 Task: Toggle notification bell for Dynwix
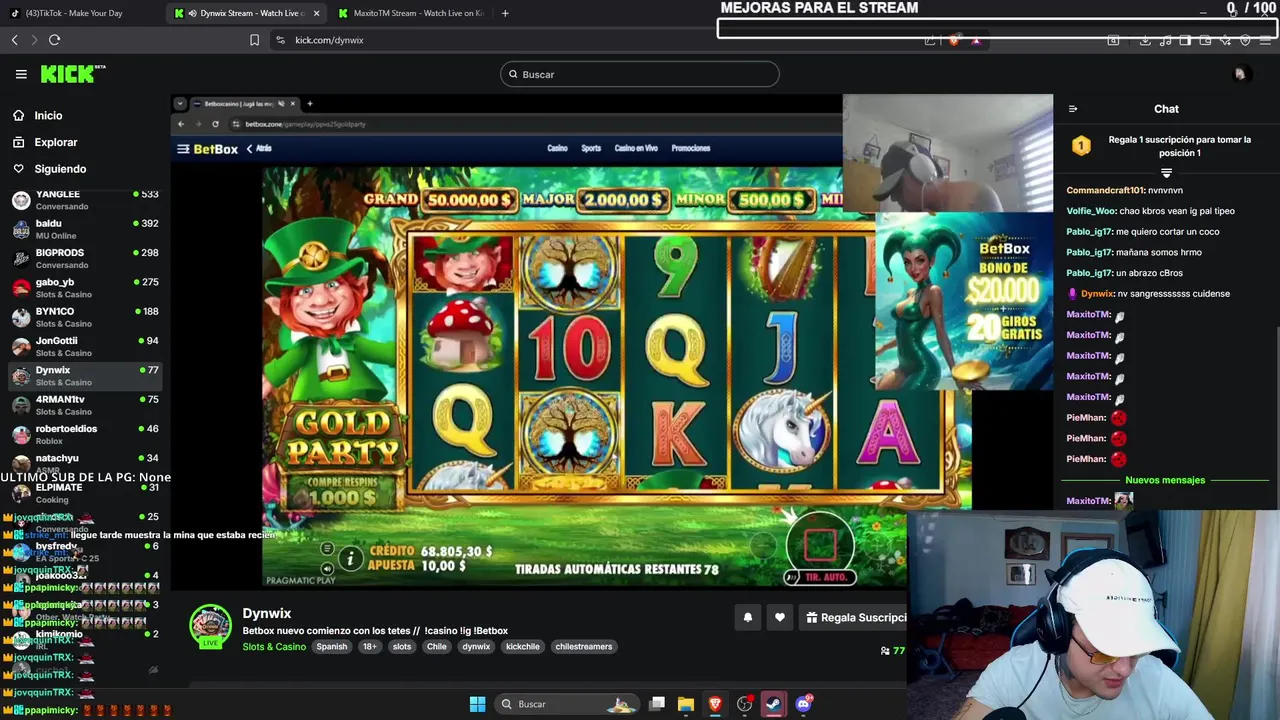(747, 618)
